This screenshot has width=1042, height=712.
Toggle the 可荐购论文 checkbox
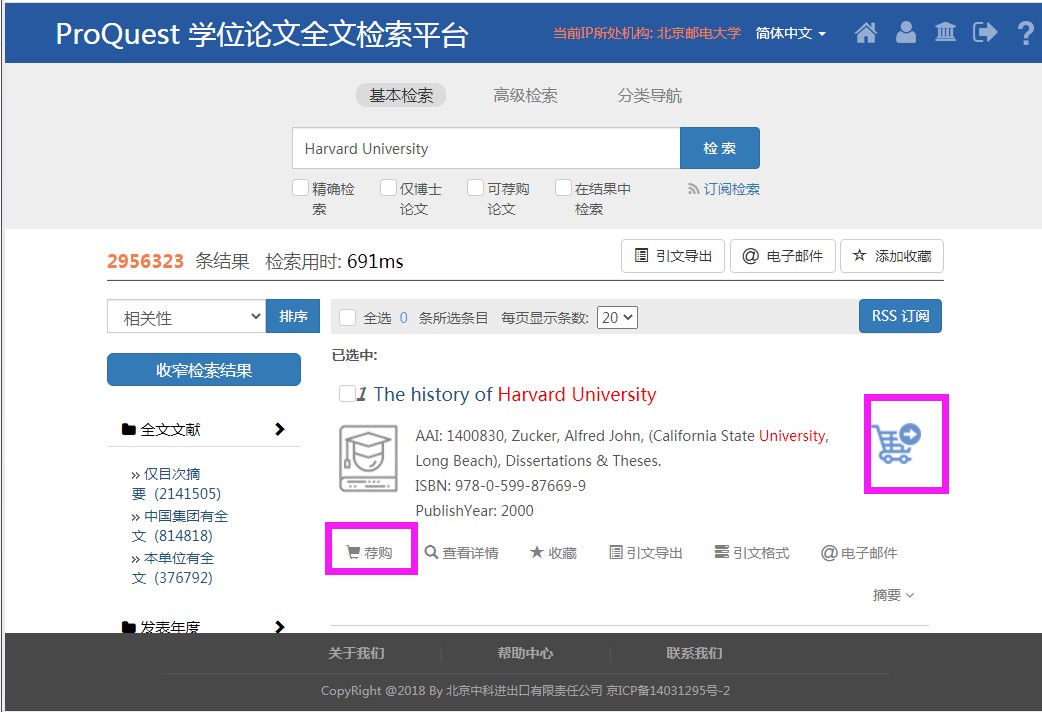(x=475, y=188)
